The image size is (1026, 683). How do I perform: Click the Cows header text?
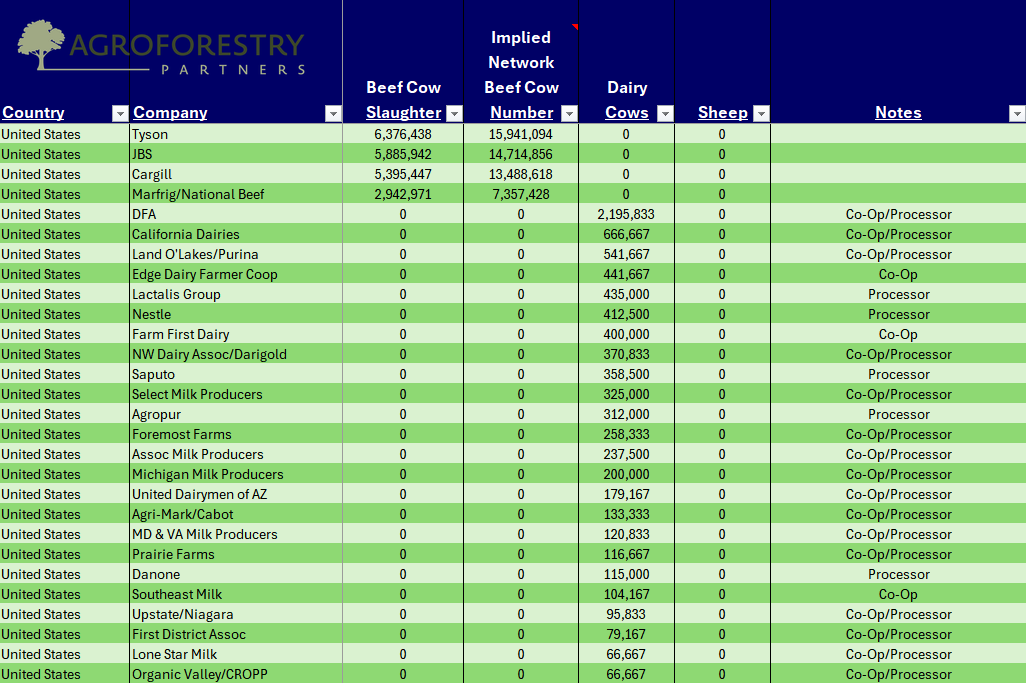tap(627, 113)
